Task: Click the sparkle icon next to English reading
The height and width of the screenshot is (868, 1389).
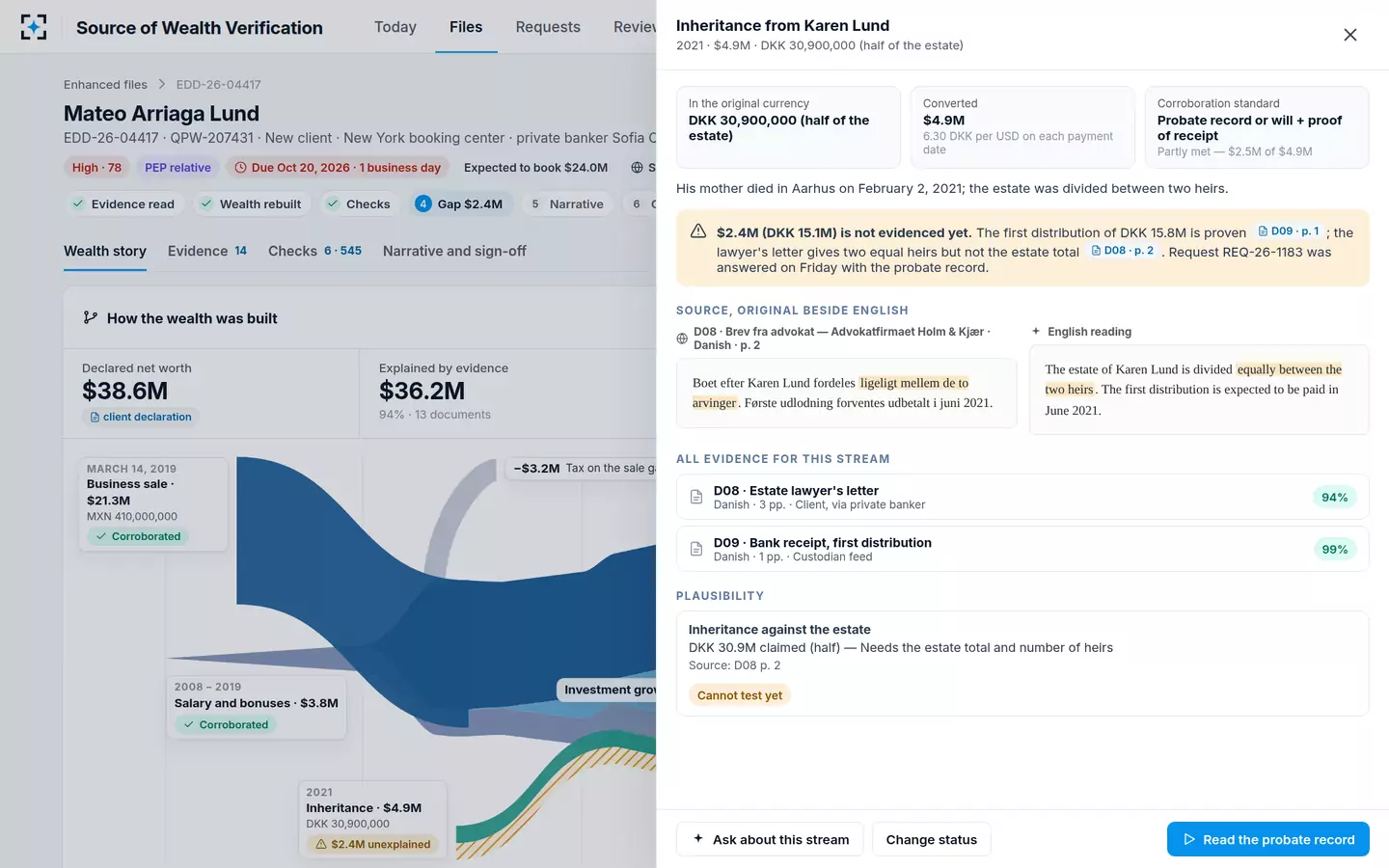Action: 1036,331
